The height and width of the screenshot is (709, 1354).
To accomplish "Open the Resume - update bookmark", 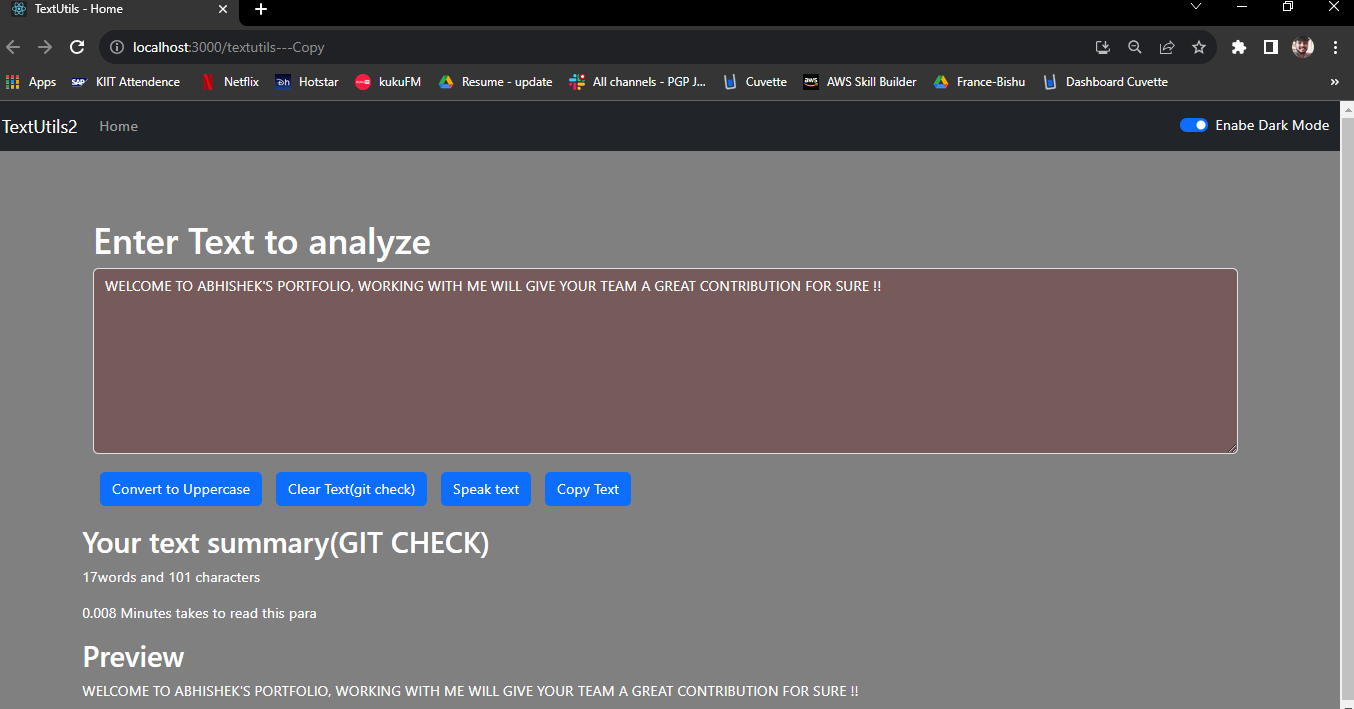I will (495, 82).
